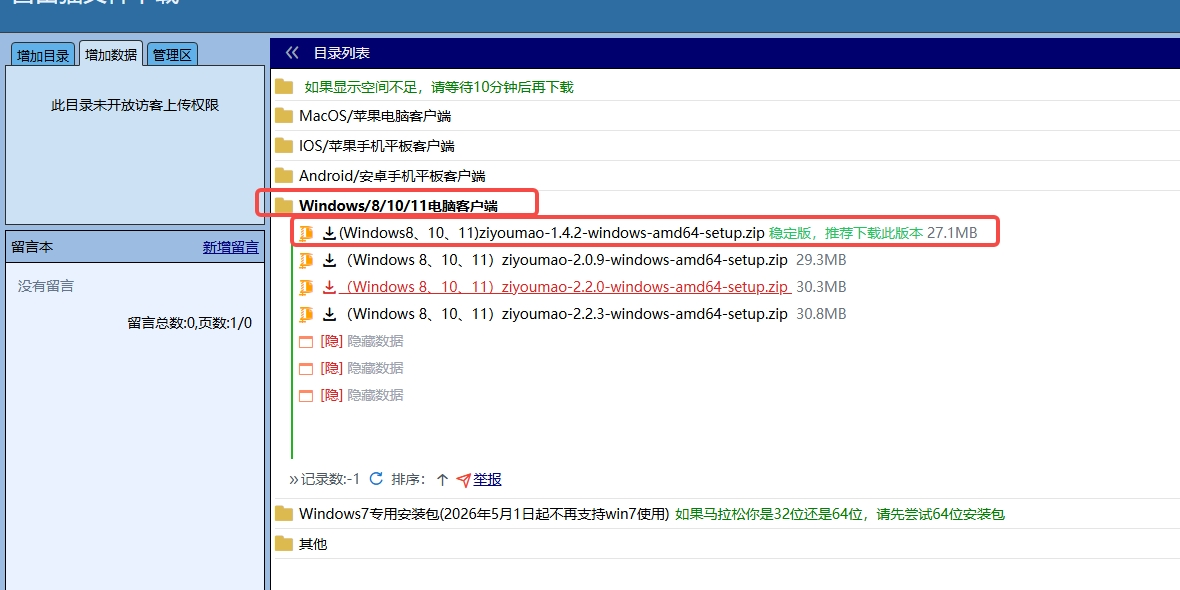Expand the Windows7专用安装包 folder
The width and height of the screenshot is (1180, 590).
coord(482,514)
